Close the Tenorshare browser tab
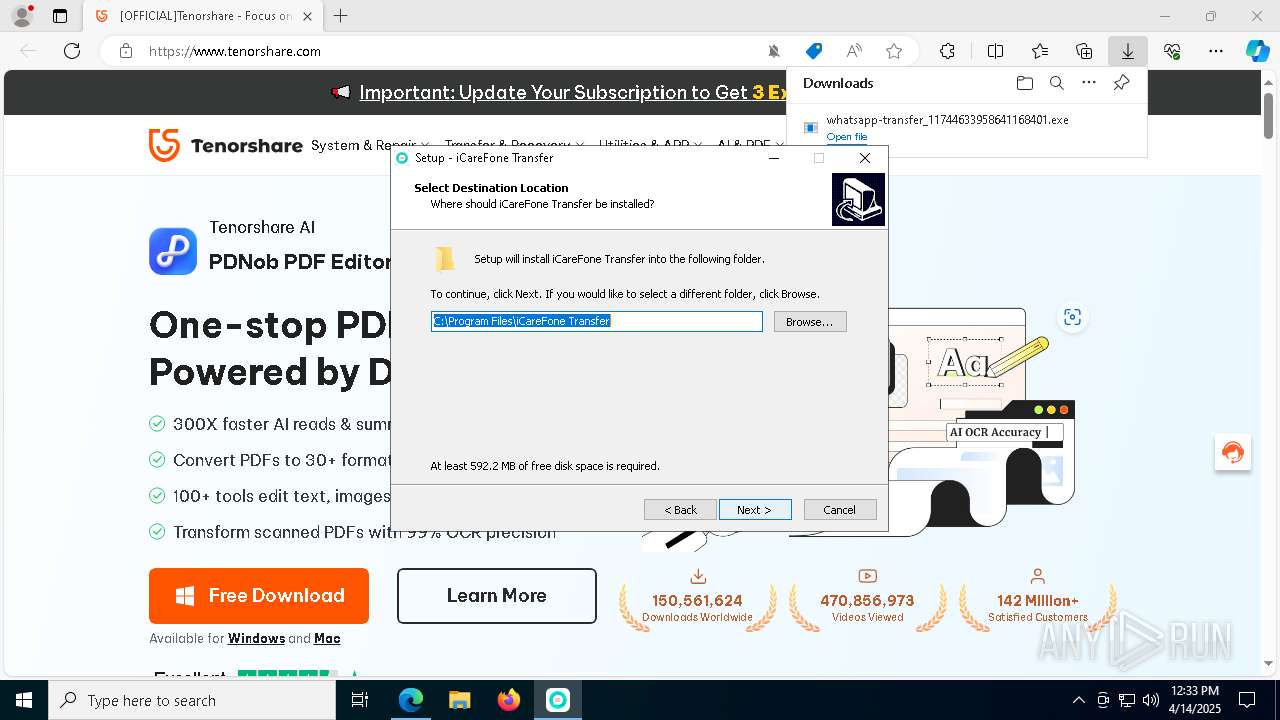Viewport: 1280px width, 720px height. tap(307, 16)
